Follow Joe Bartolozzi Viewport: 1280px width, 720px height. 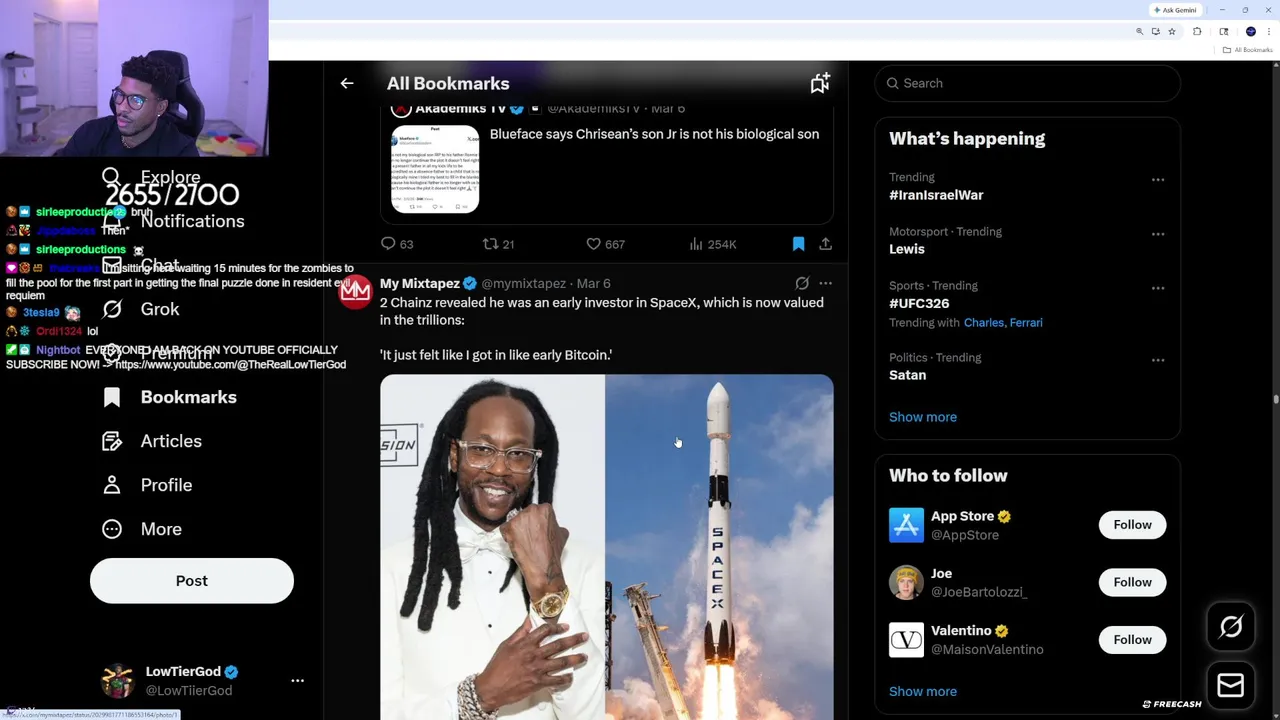click(1132, 582)
